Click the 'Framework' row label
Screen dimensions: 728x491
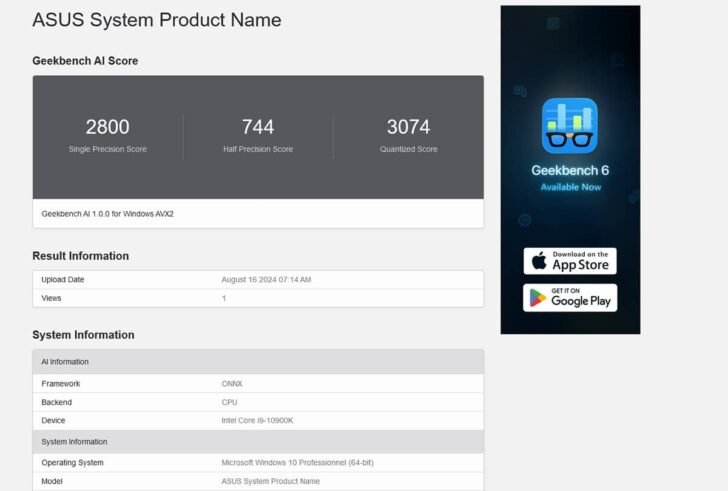click(60, 383)
